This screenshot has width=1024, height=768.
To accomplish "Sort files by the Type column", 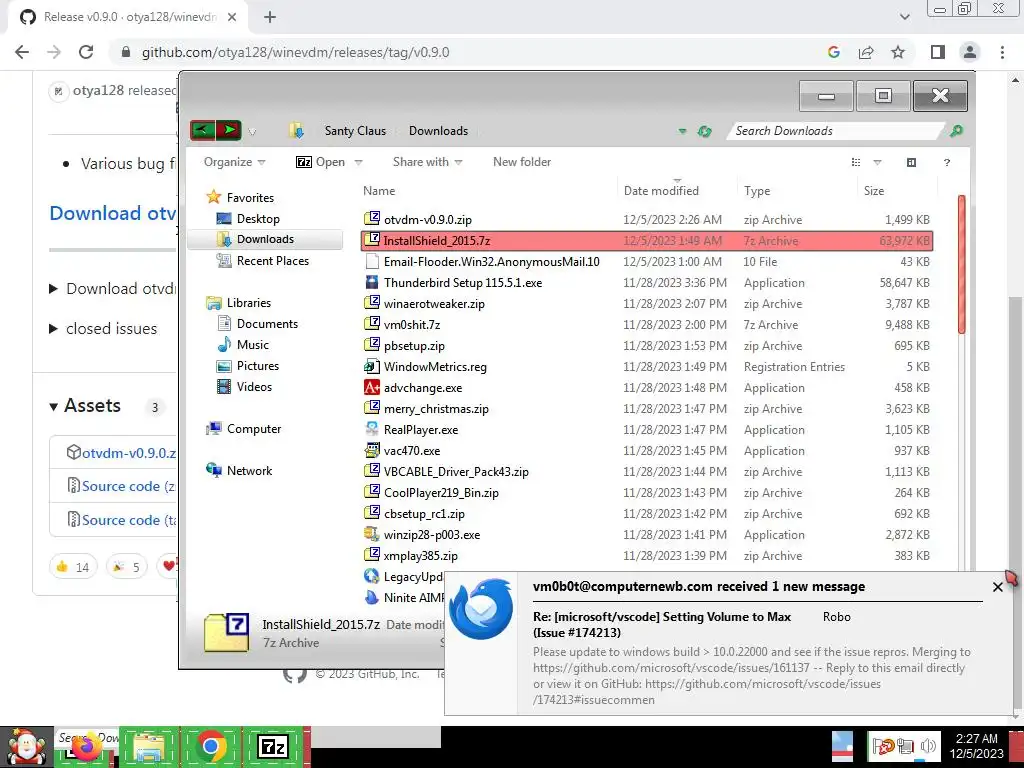I will pyautogui.click(x=757, y=191).
